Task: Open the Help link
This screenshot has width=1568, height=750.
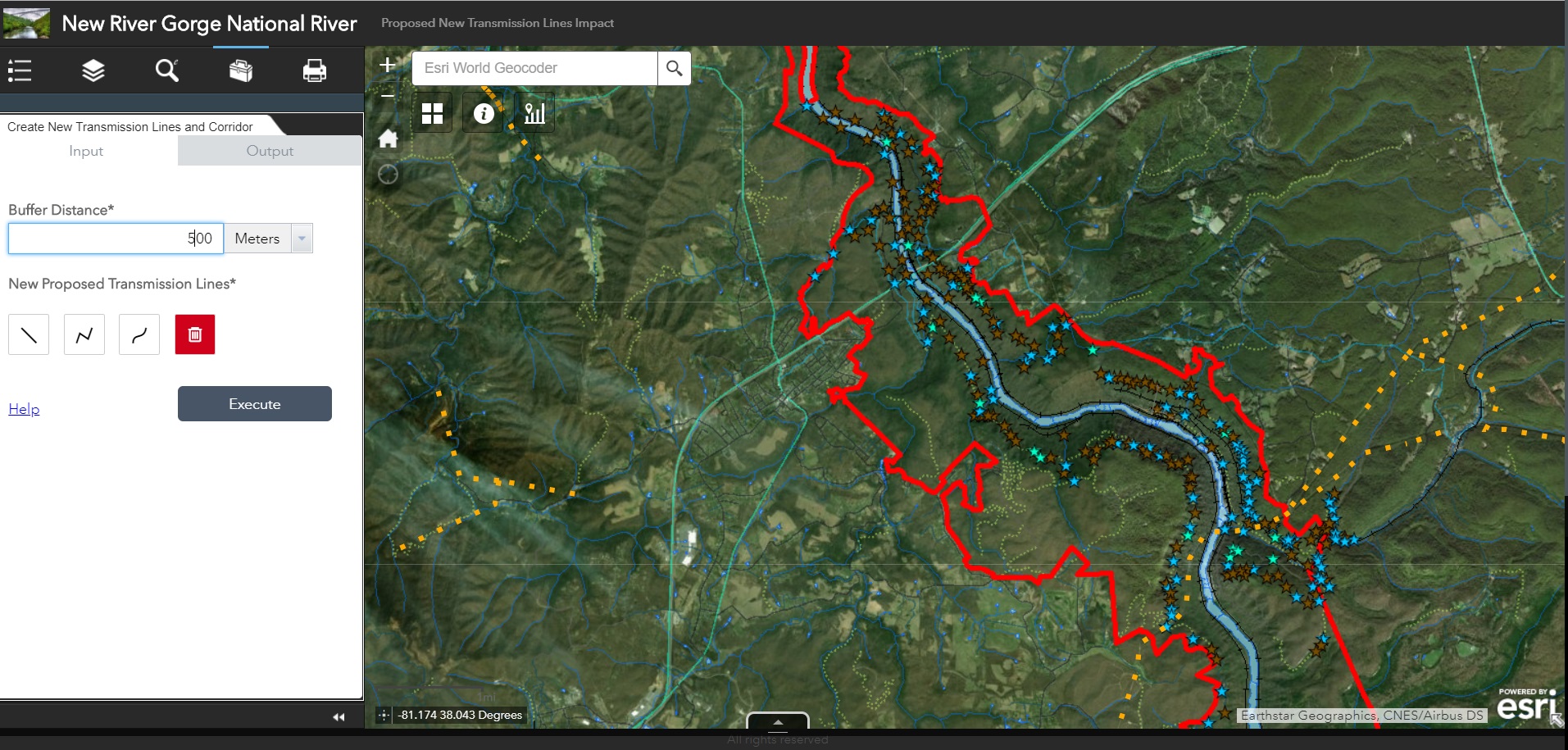Action: click(x=24, y=409)
